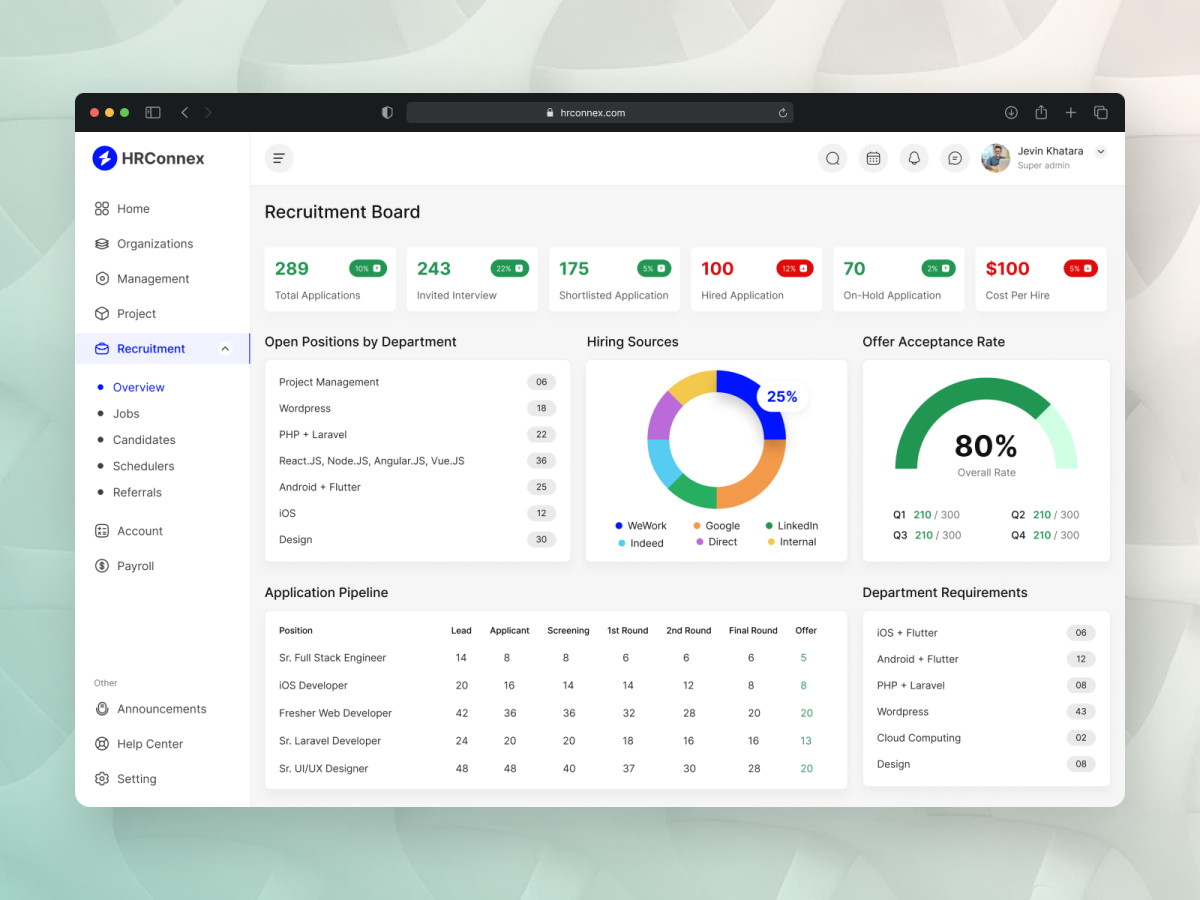Image resolution: width=1200 pixels, height=900 pixels.
Task: Click the browser downloads icon
Action: pyautogui.click(x=1011, y=113)
